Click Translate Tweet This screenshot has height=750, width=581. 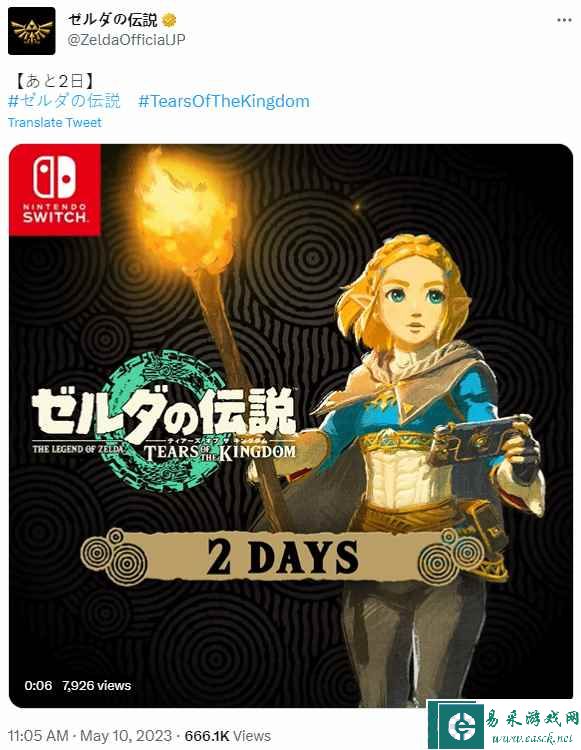55,122
